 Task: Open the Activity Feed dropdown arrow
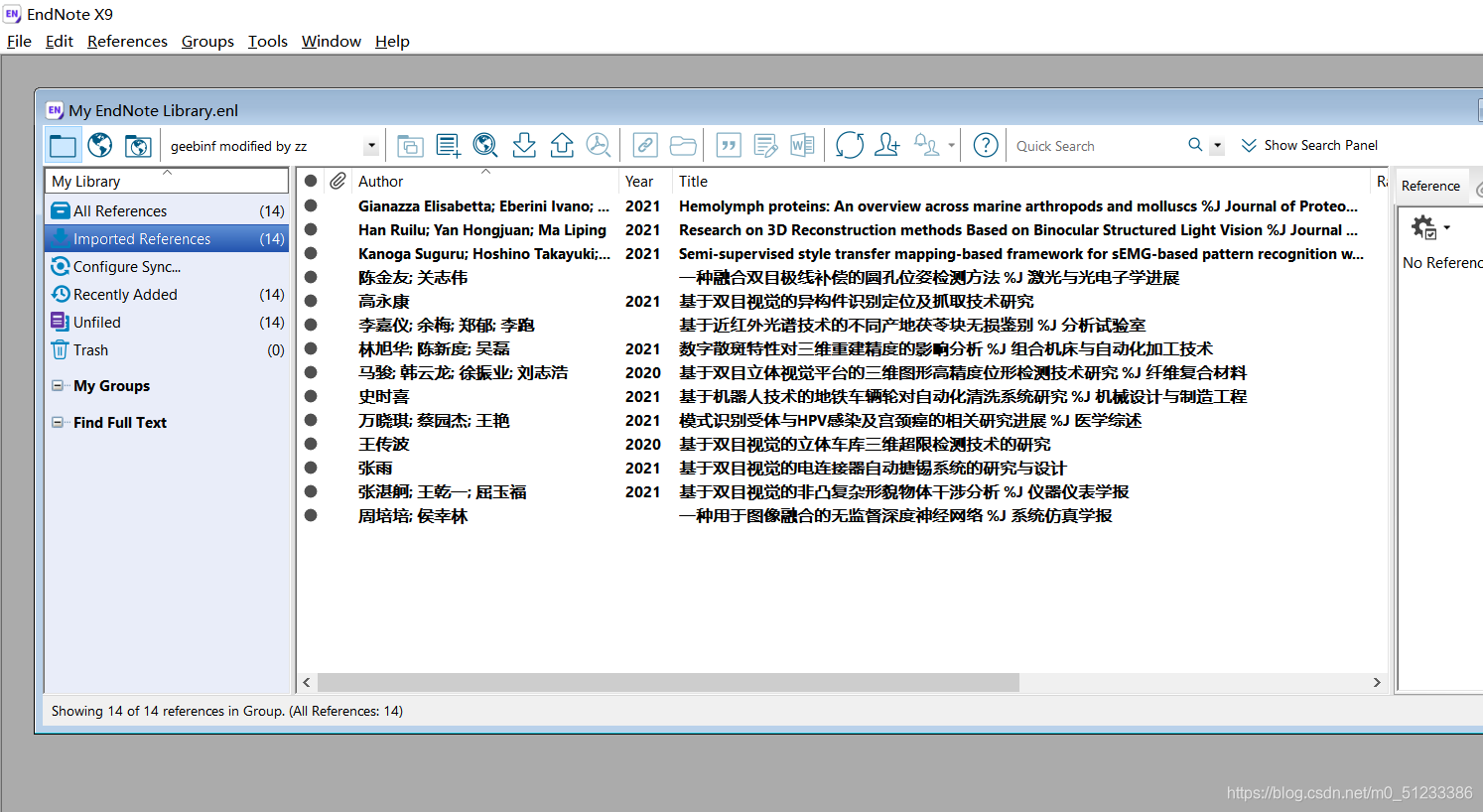tap(951, 146)
